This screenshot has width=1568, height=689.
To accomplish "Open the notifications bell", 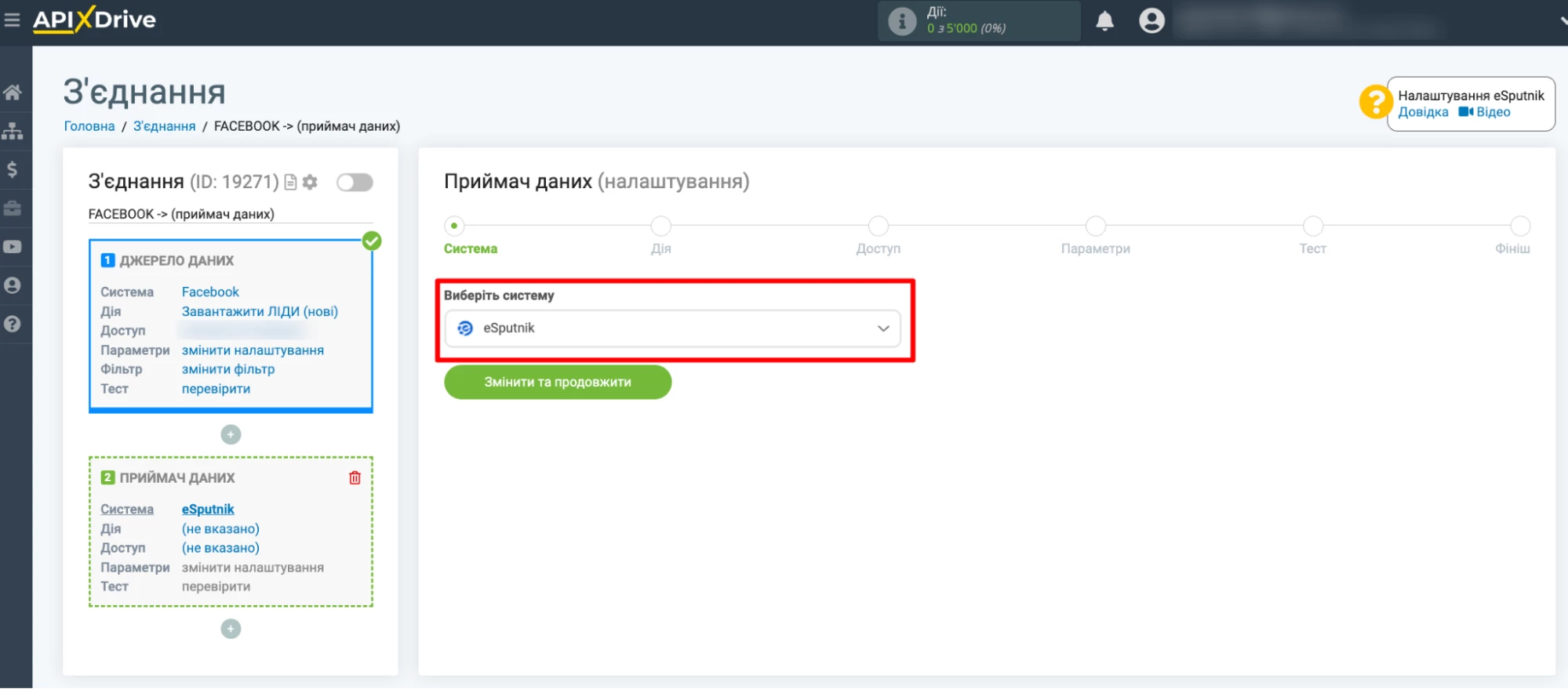I will (x=1104, y=20).
